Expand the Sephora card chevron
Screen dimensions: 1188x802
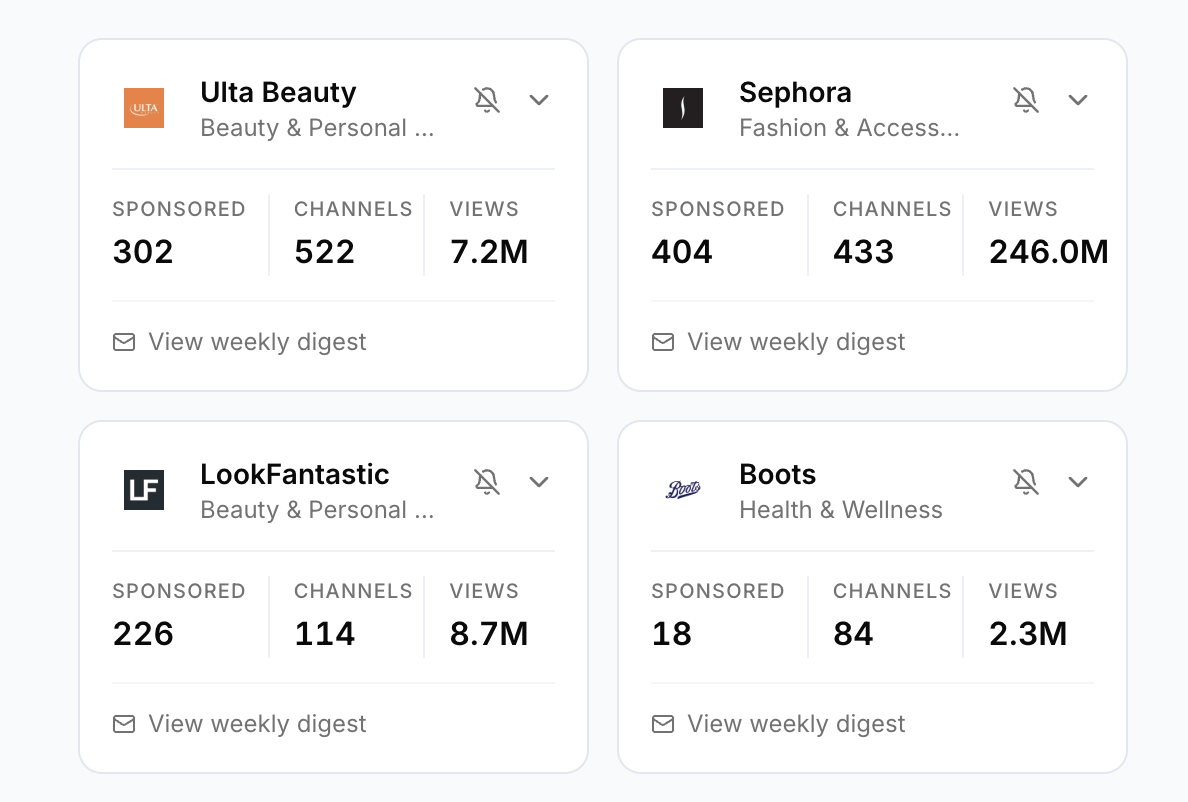(1077, 99)
